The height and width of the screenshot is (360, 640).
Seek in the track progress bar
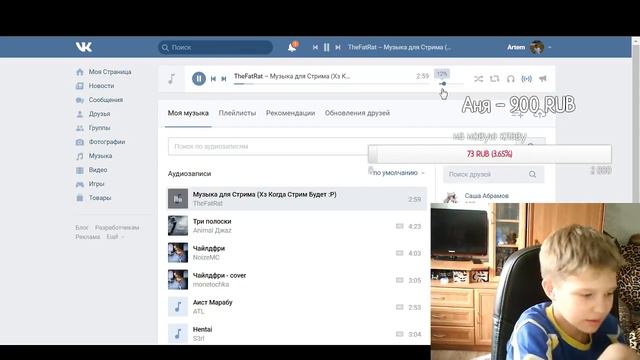point(331,84)
